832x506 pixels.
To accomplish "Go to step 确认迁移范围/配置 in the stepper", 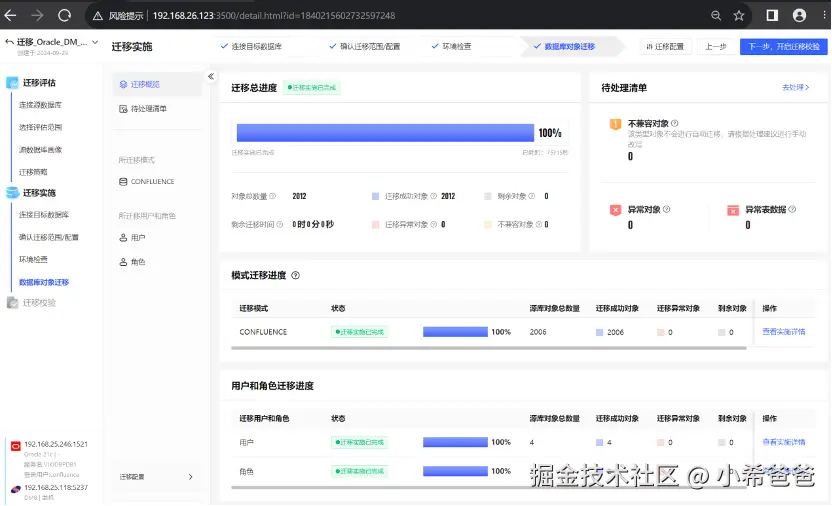I will [365, 47].
